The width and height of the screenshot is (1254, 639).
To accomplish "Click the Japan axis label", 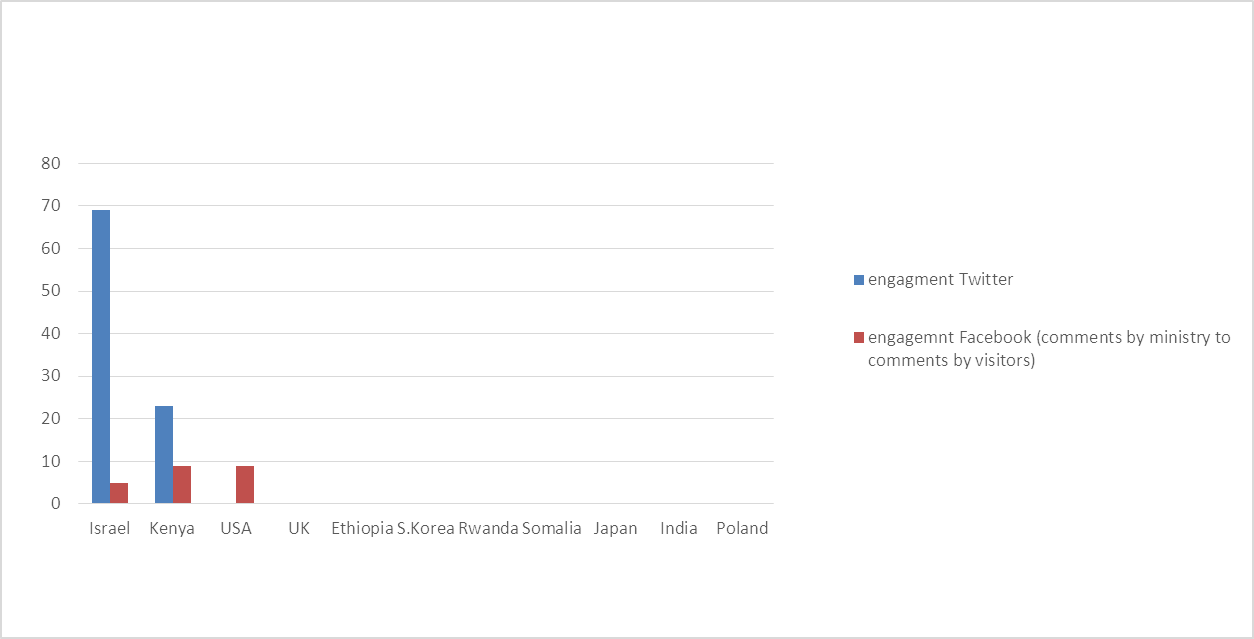I will click(615, 528).
